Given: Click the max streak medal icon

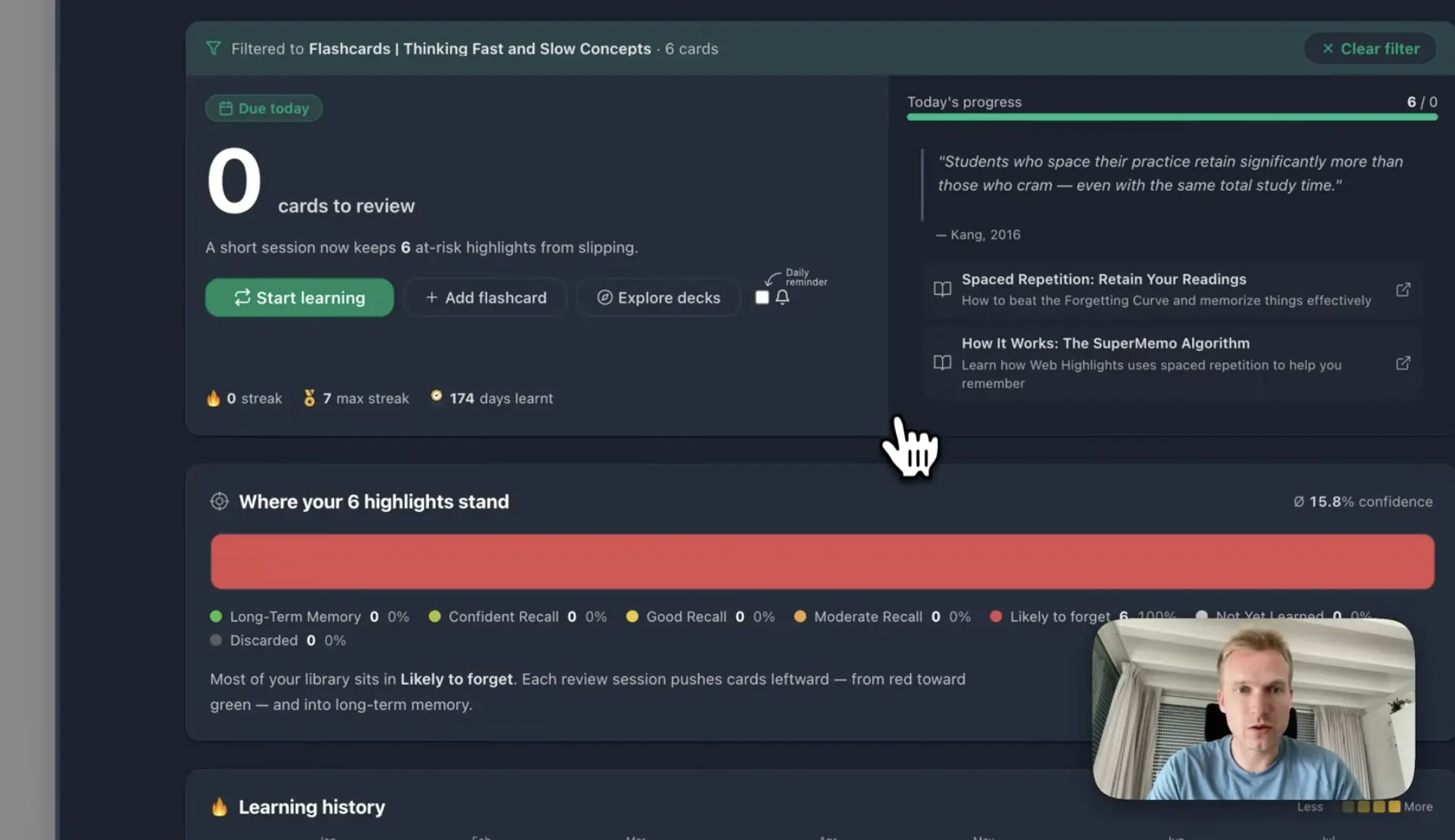Looking at the screenshot, I should tap(309, 398).
